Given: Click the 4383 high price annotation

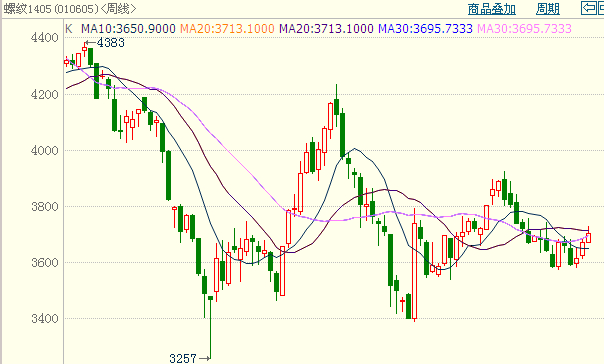Looking at the screenshot, I should click(111, 43).
